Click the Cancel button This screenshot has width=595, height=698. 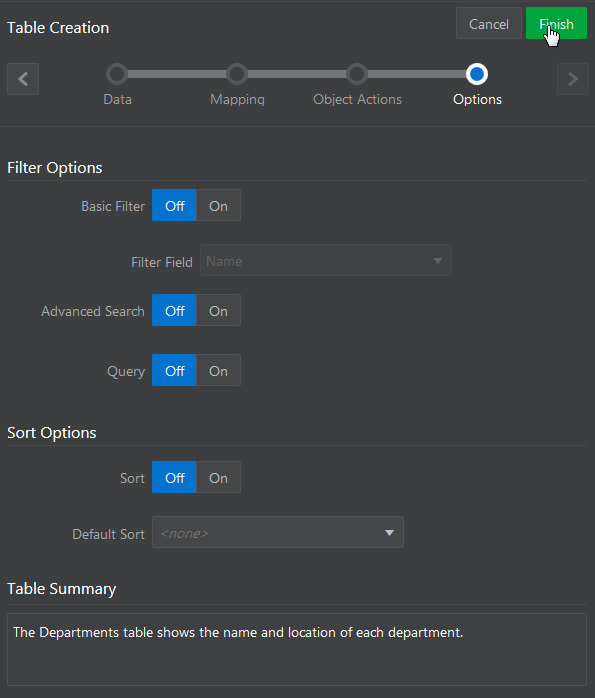tap(489, 23)
